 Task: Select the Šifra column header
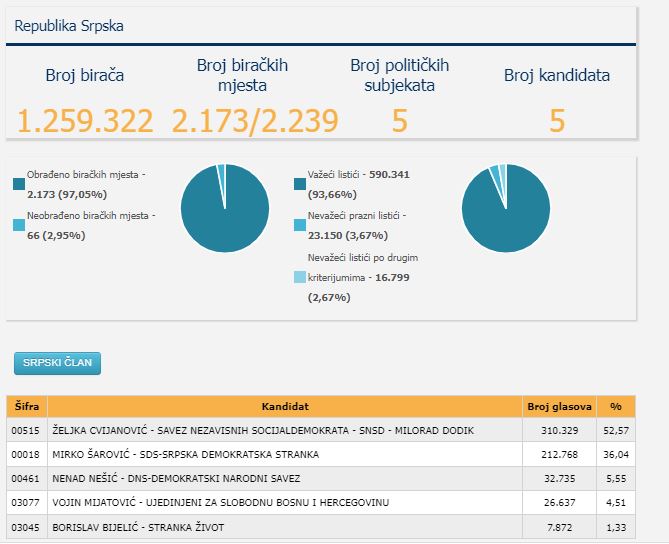tap(27, 407)
